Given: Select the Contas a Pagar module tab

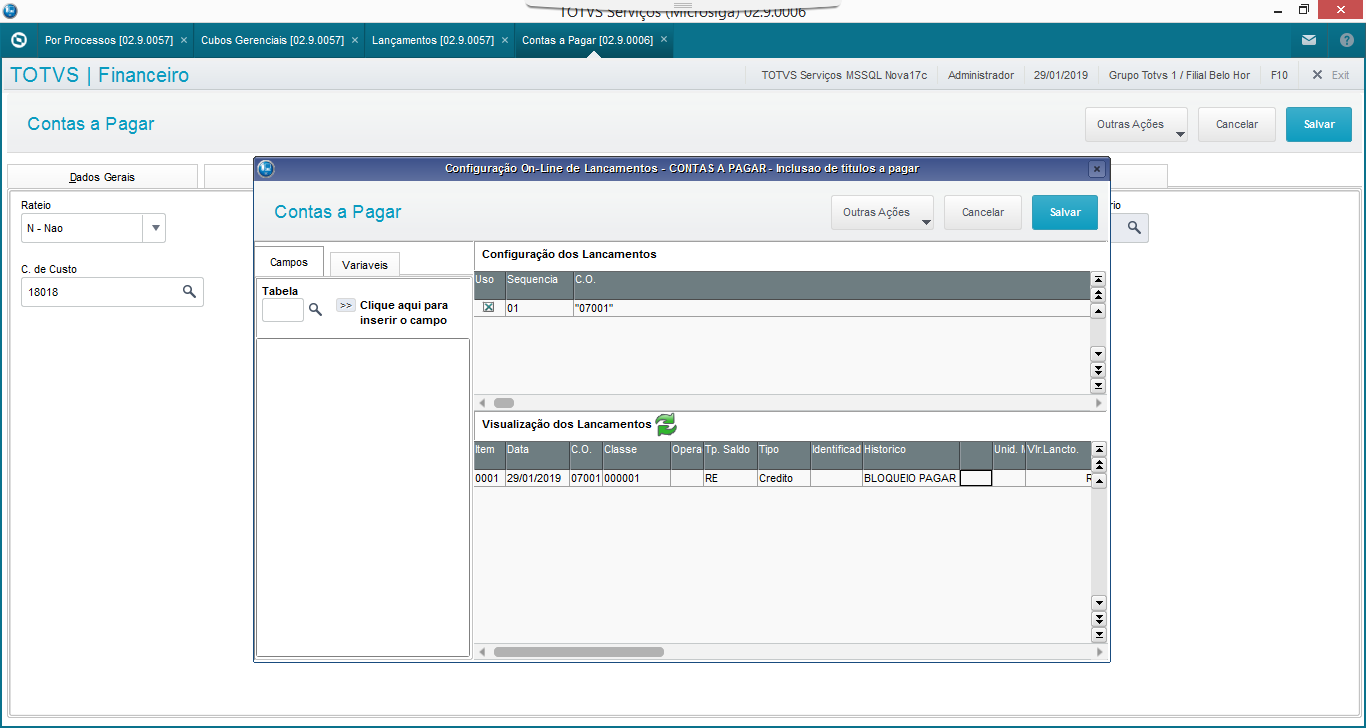Looking at the screenshot, I should [588, 41].
